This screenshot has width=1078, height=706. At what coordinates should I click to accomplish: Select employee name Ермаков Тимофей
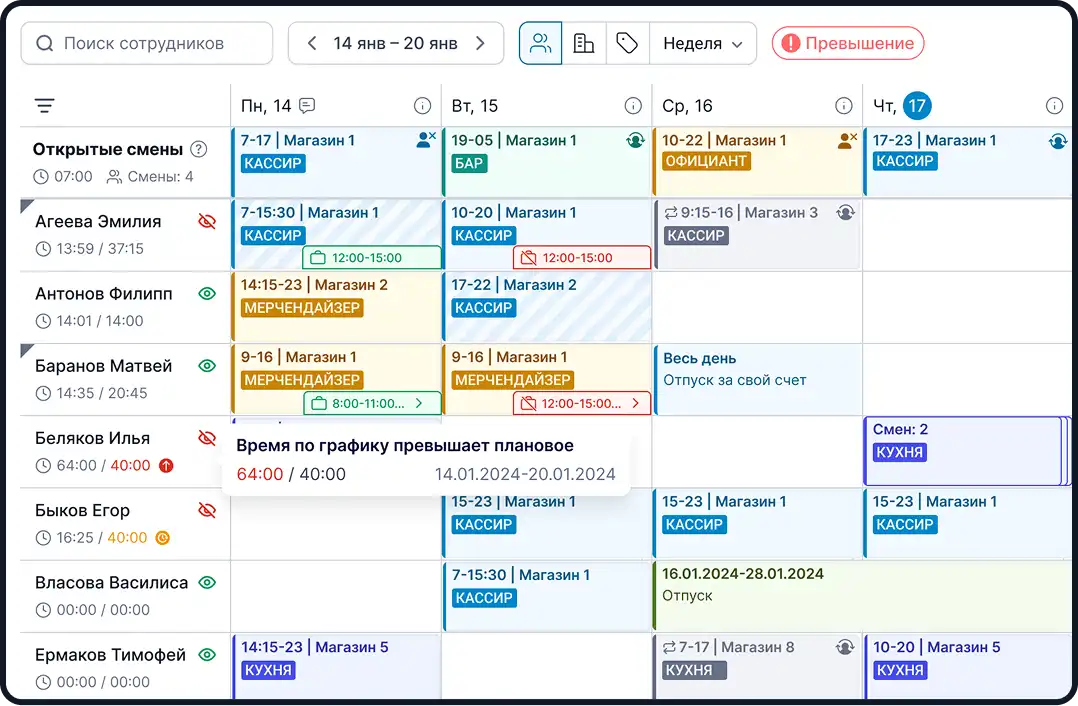(110, 654)
